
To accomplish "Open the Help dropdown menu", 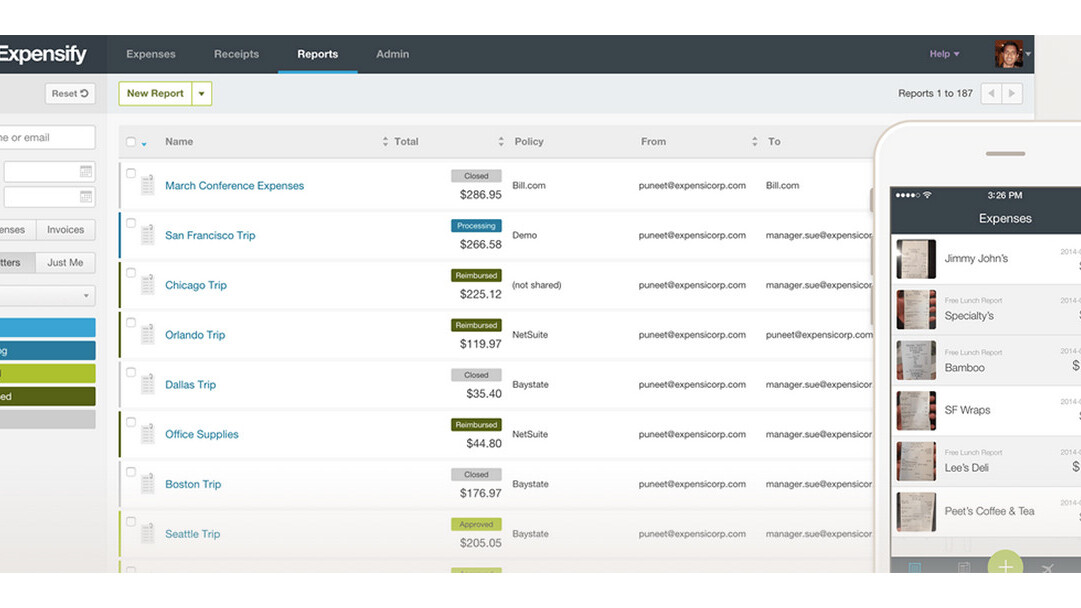I will 944,54.
